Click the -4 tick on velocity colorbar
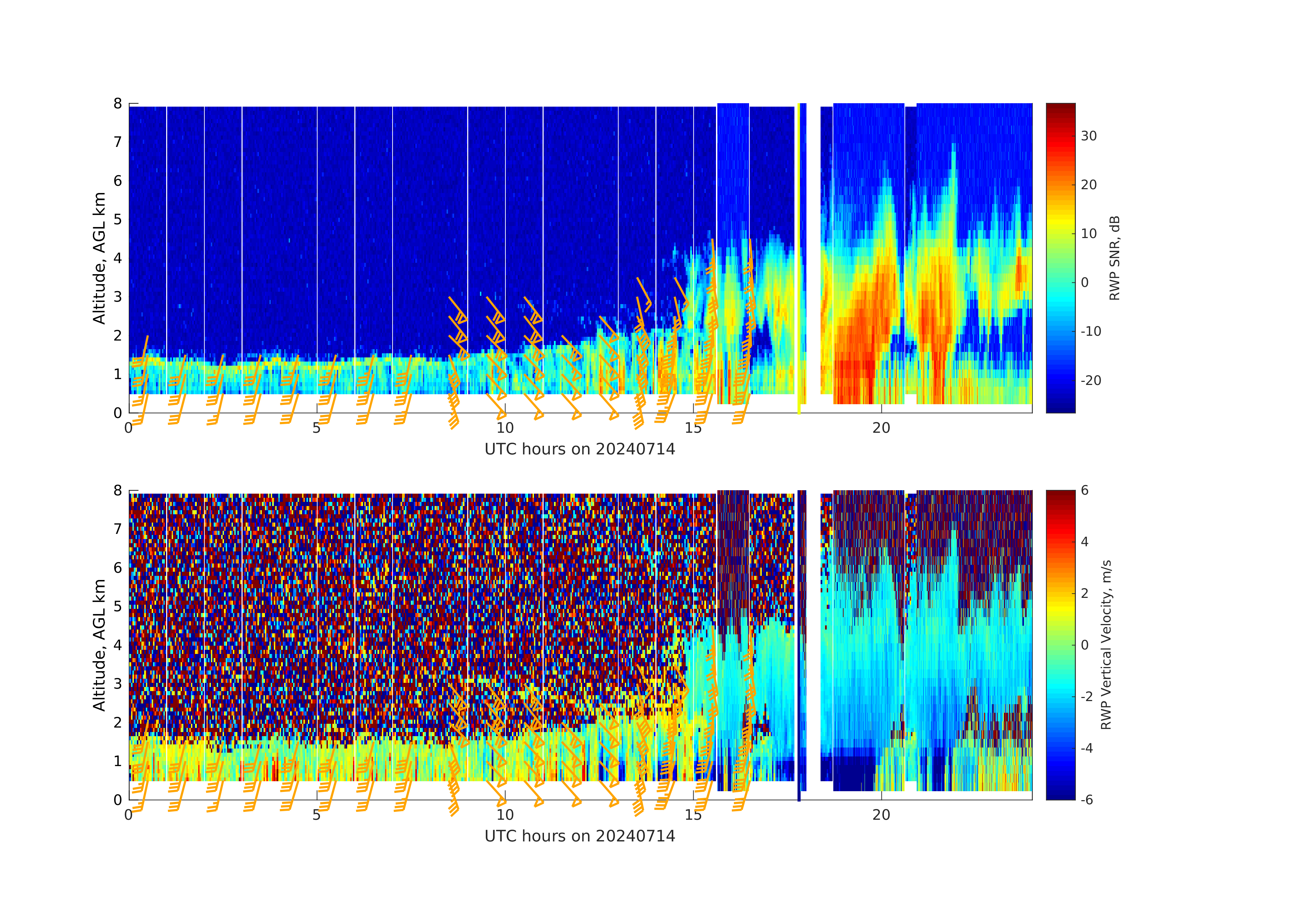 point(1087,748)
